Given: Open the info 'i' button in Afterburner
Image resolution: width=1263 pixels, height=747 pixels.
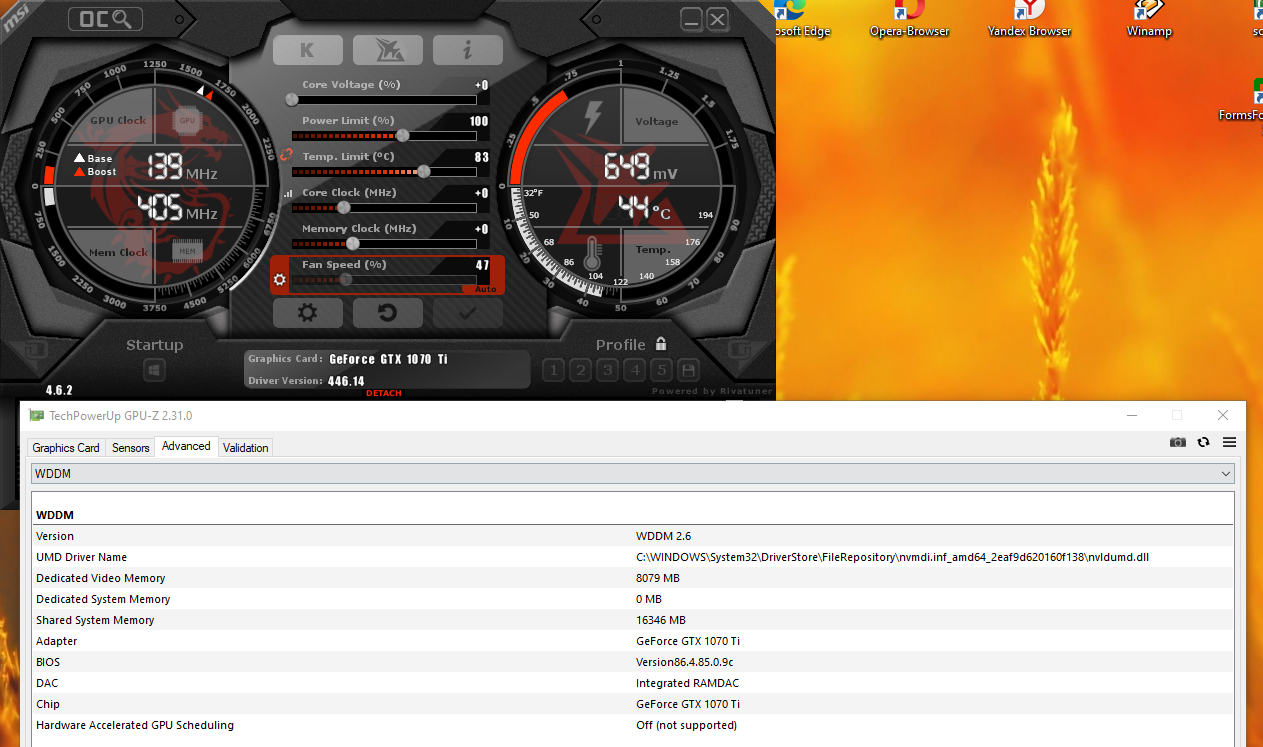Looking at the screenshot, I should [467, 50].
